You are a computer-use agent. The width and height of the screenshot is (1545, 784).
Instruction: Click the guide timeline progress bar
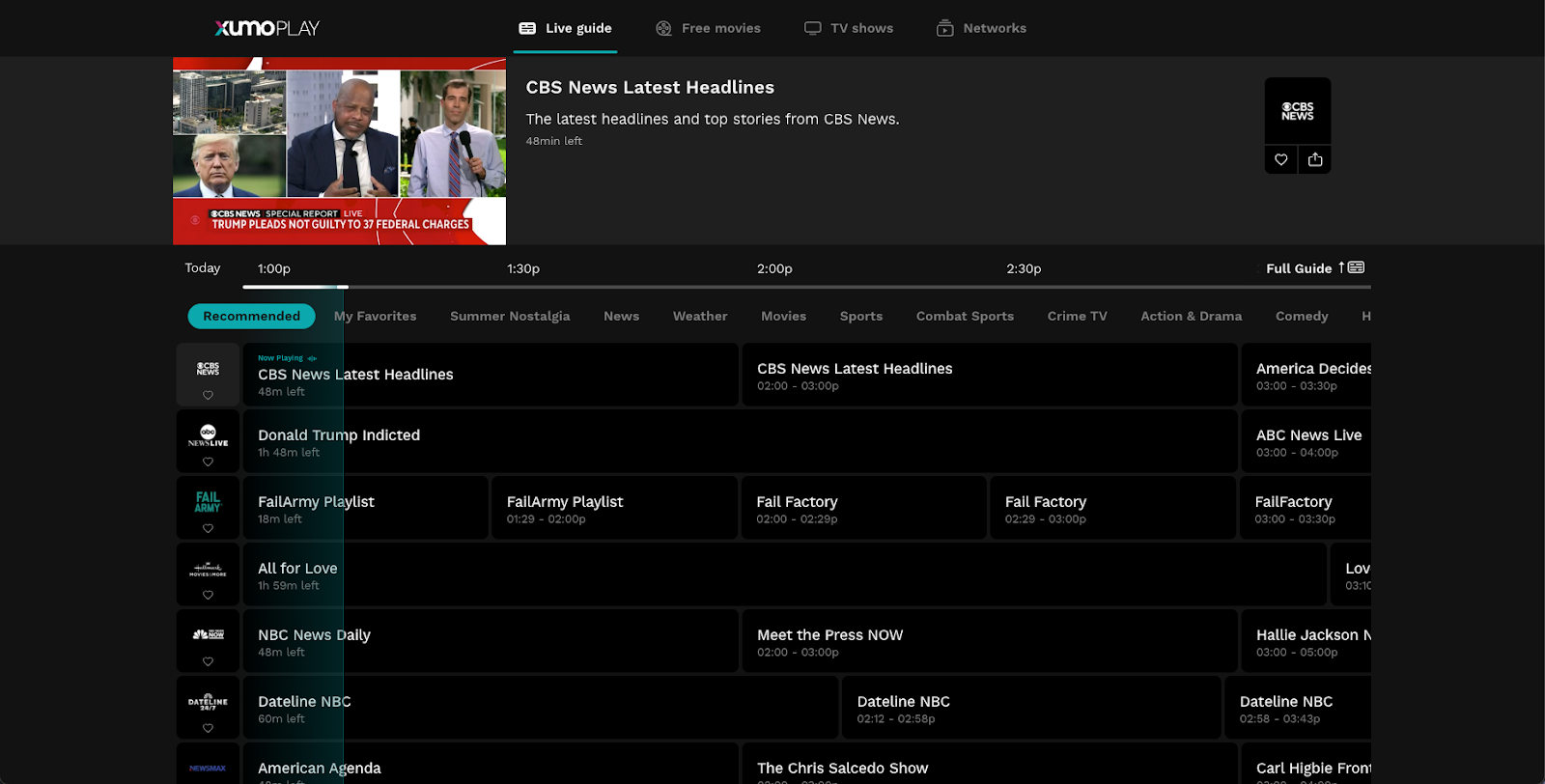pos(806,287)
